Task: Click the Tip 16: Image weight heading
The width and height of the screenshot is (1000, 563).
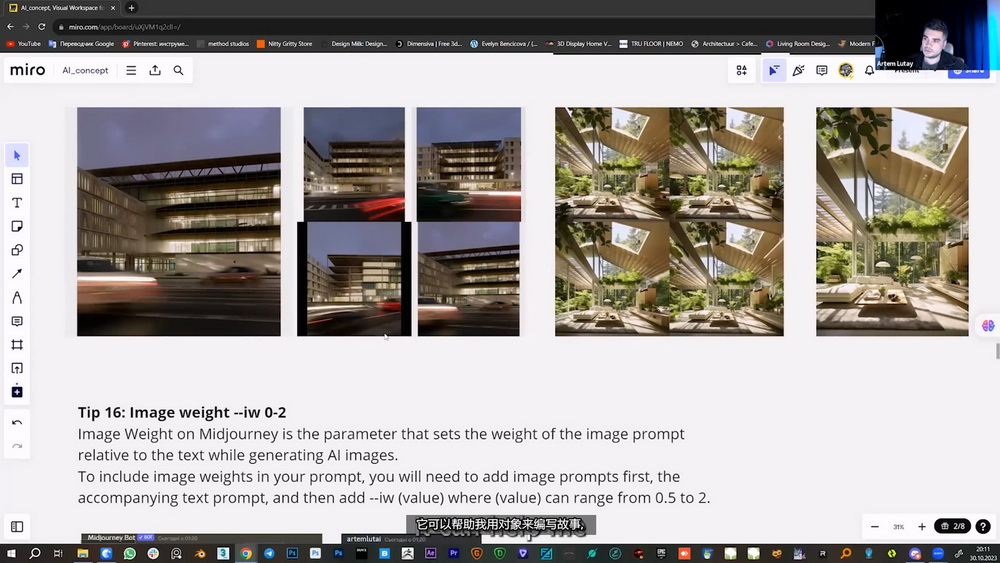Action: 182,413
